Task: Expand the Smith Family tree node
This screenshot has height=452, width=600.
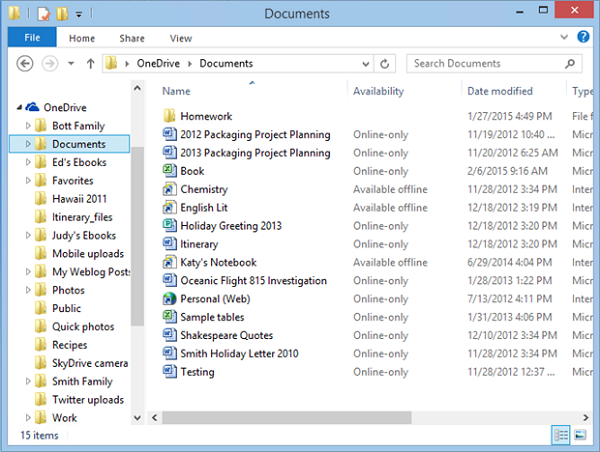Action: tap(28, 381)
